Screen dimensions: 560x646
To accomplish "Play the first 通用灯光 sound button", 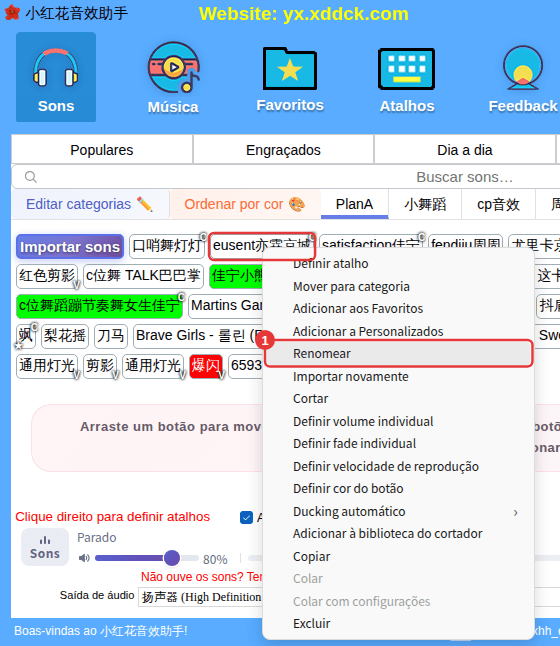I will [x=47, y=366].
